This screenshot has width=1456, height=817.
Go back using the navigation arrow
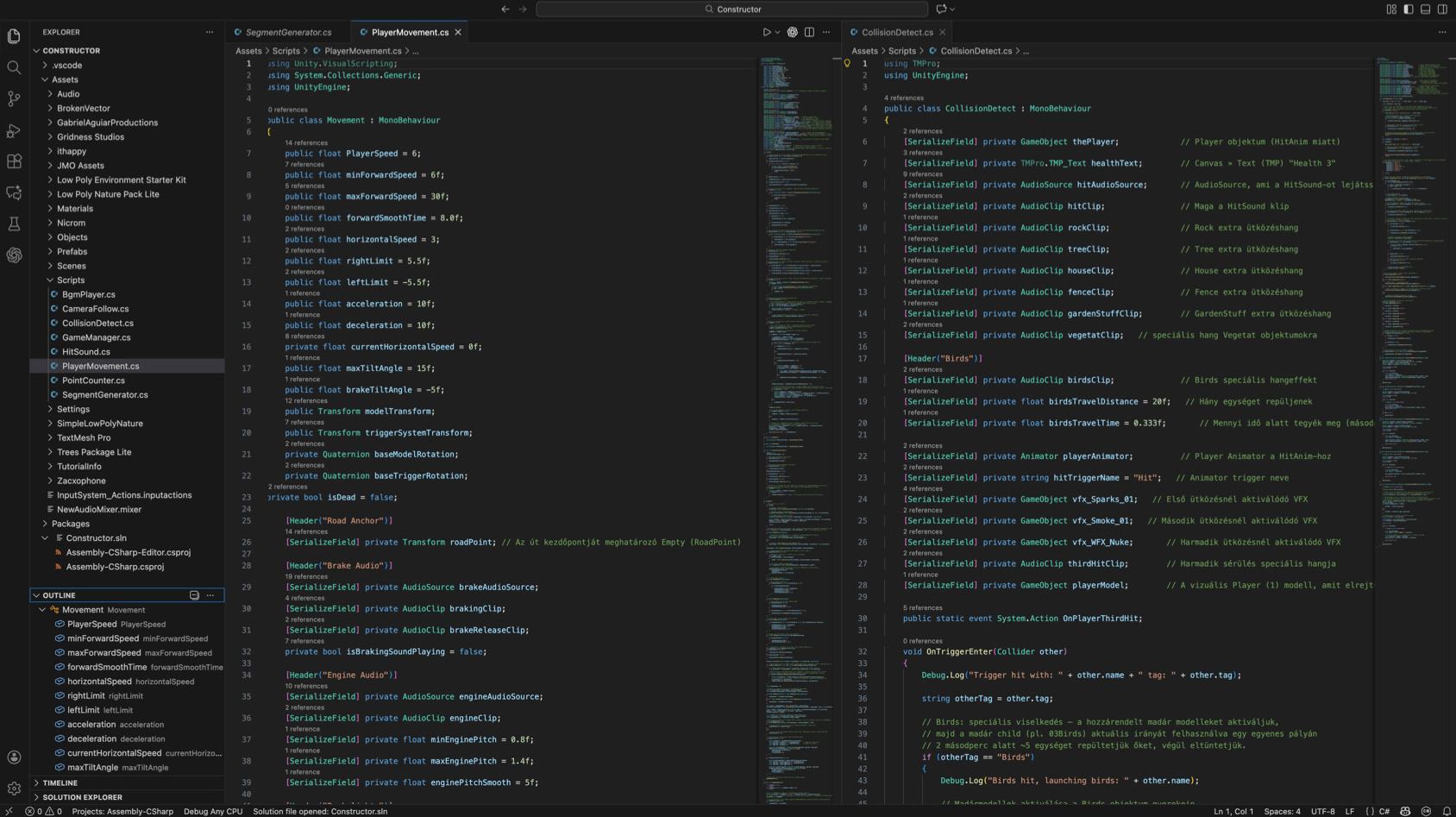pos(505,9)
